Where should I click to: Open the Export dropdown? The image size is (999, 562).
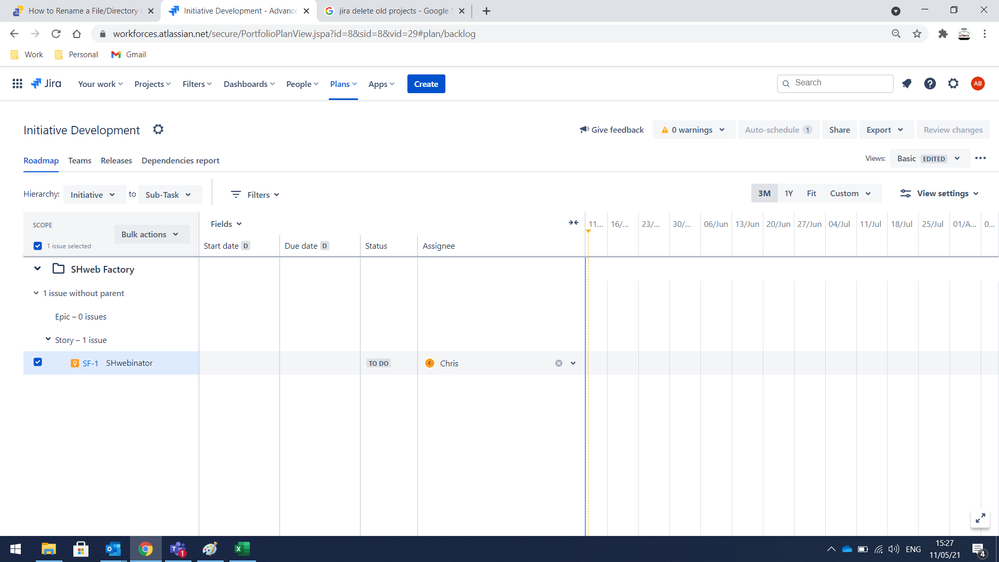pyautogui.click(x=885, y=129)
